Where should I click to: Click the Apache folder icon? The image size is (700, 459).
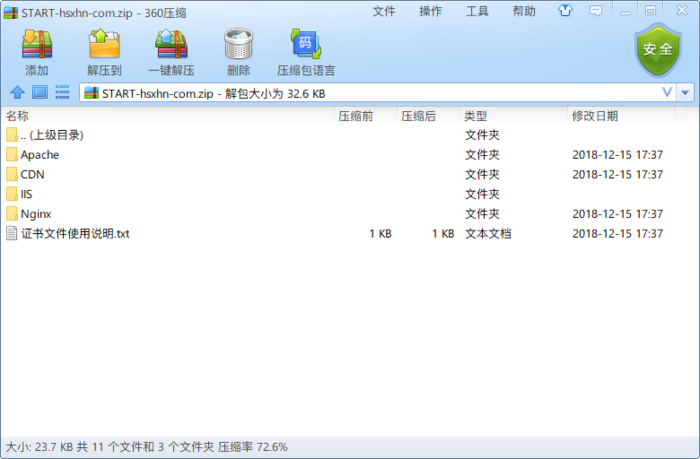click(x=12, y=154)
